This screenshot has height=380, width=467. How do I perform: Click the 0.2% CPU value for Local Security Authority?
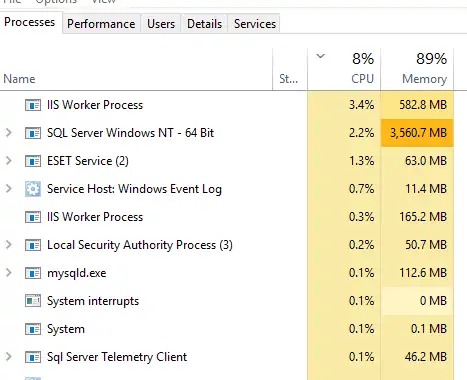tap(361, 245)
